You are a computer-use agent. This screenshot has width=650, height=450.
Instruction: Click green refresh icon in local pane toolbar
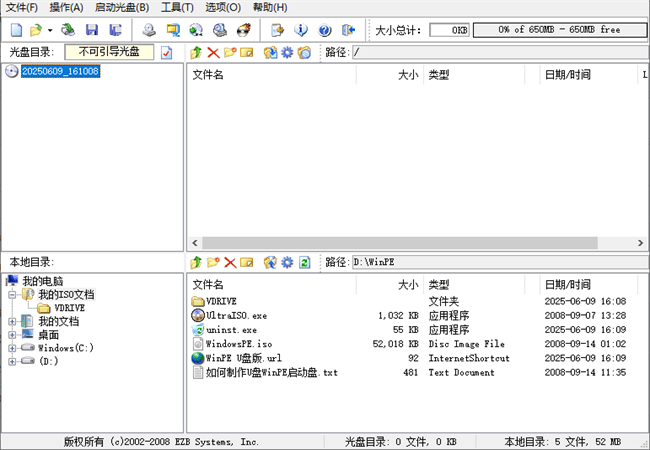click(x=305, y=262)
